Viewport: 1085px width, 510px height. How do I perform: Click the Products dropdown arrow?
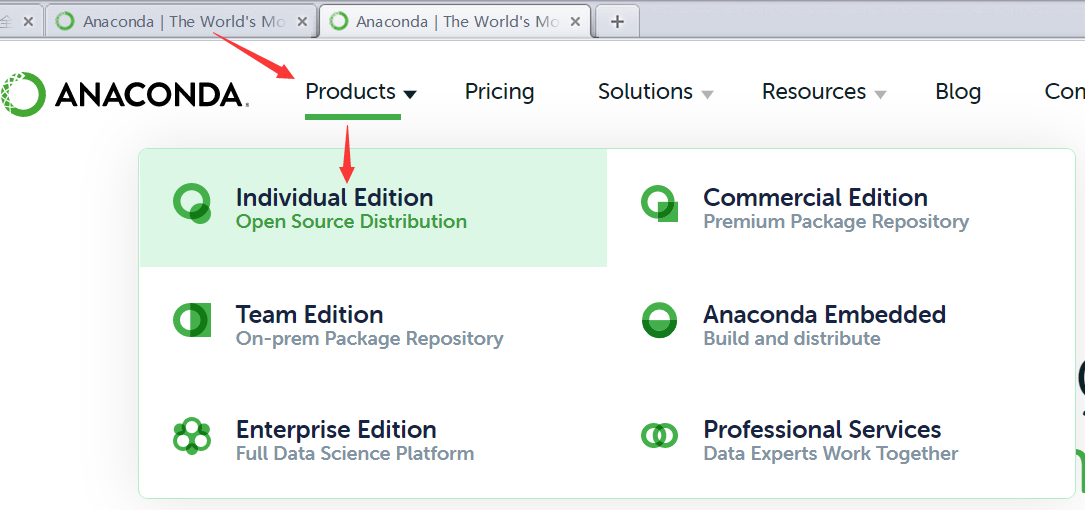(410, 94)
